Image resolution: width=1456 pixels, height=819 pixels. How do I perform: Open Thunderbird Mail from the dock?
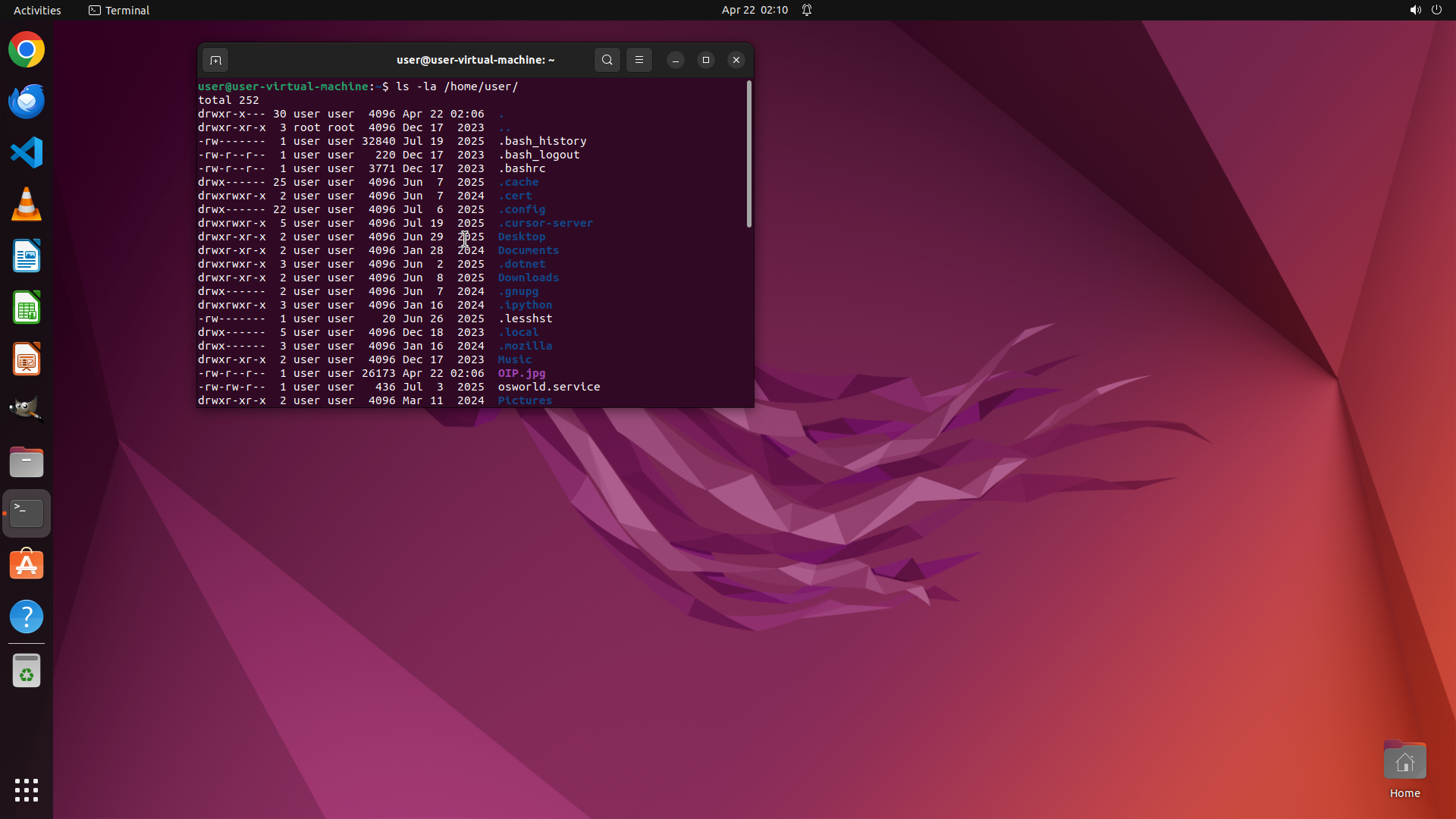pos(27,102)
